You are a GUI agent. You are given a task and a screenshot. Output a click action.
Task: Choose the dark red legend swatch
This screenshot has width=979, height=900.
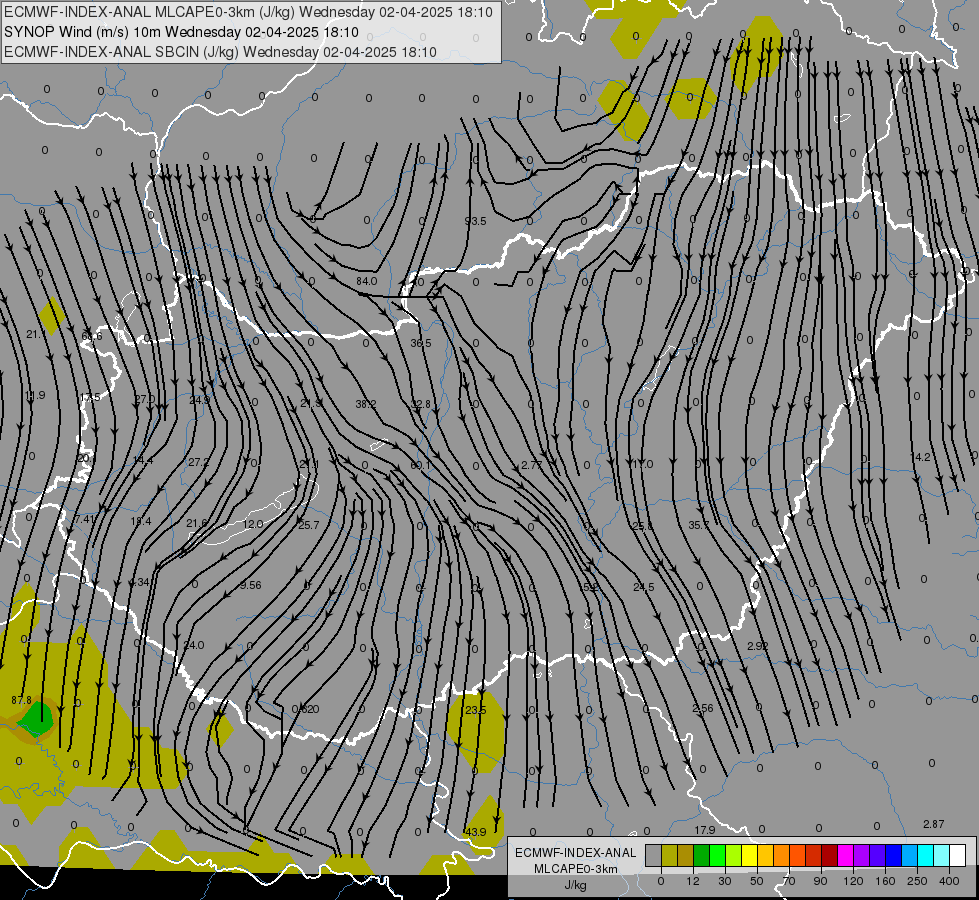click(829, 855)
